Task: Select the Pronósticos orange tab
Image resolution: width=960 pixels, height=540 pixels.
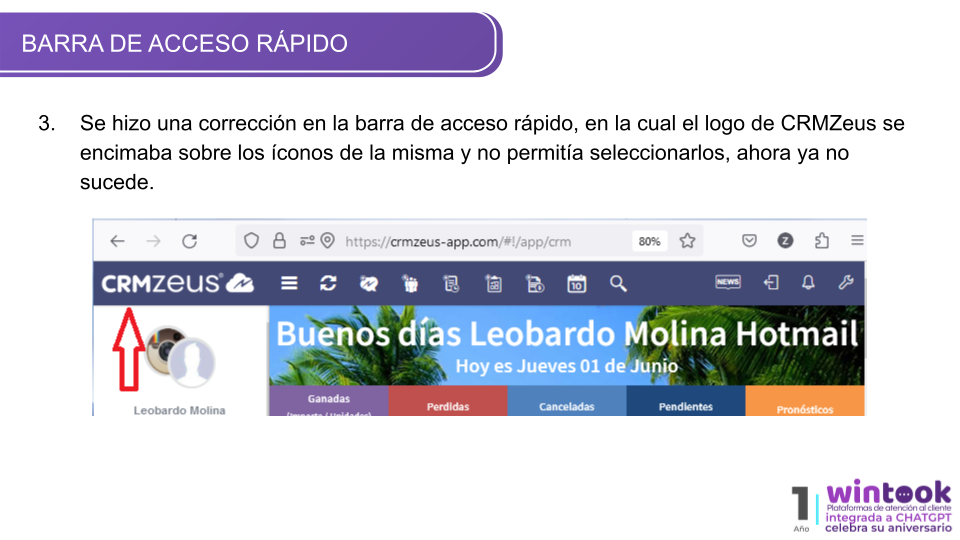Action: [804, 400]
